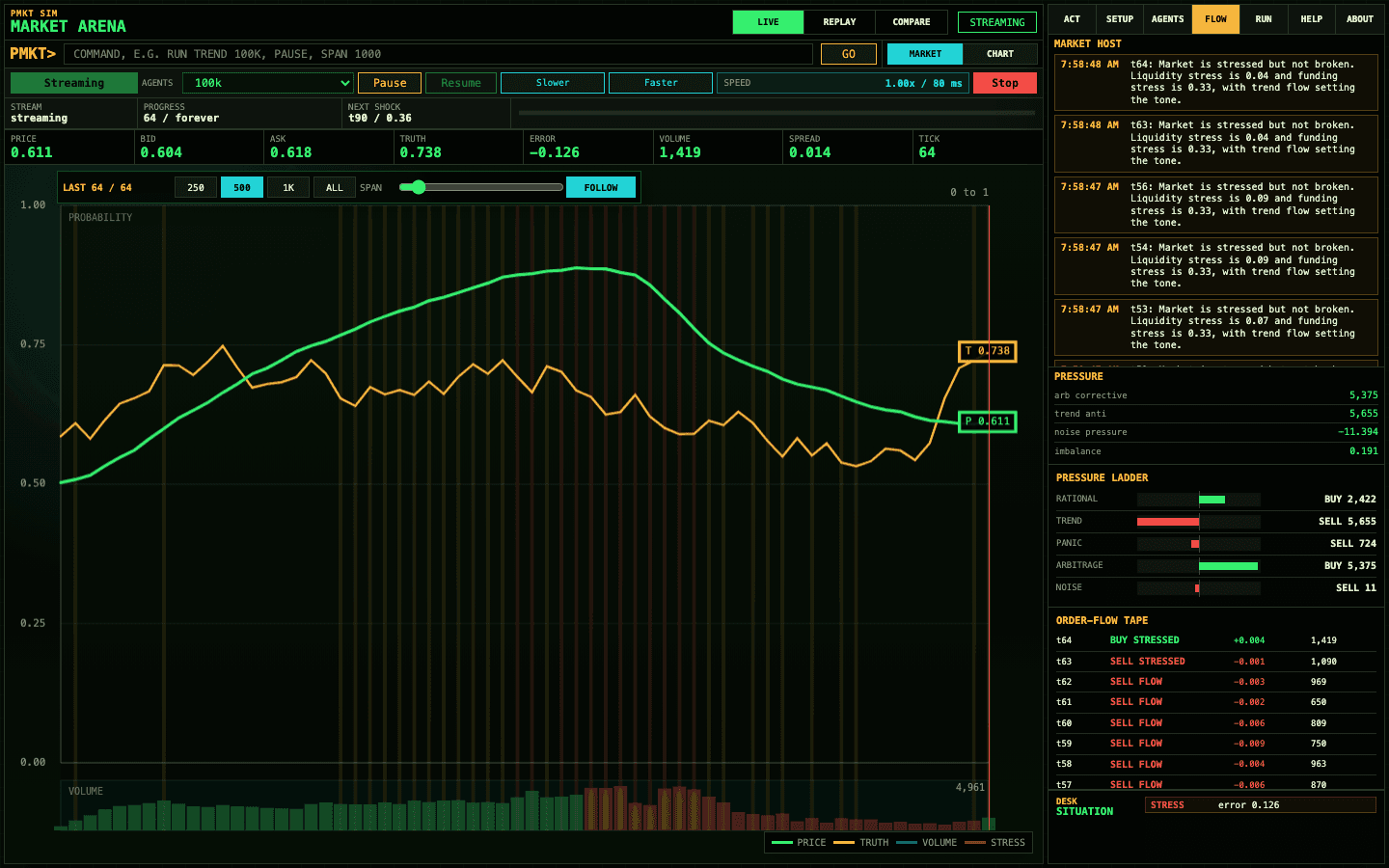Open the SETUP panel tab
This screenshot has width=1389, height=868.
coord(1120,19)
